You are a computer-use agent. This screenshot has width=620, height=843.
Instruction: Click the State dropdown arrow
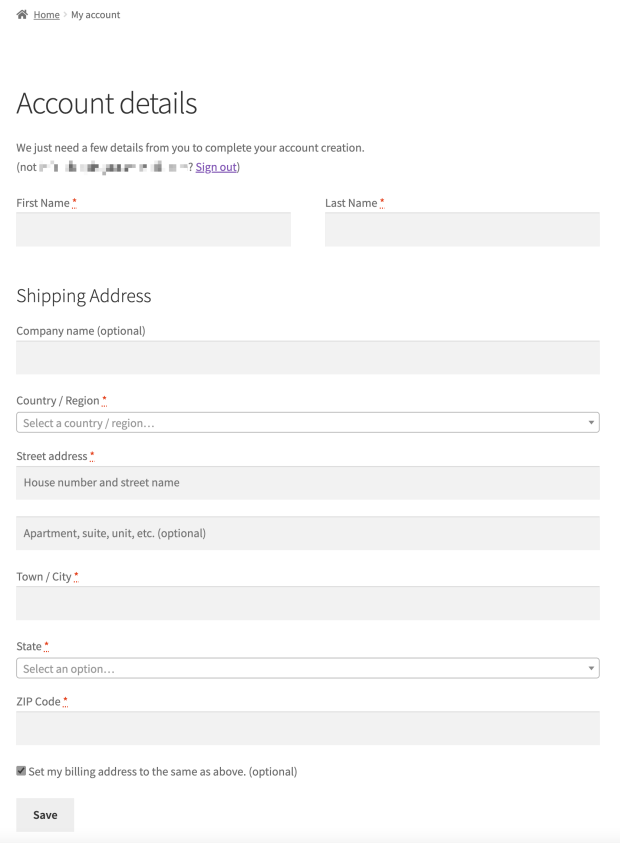coord(591,669)
